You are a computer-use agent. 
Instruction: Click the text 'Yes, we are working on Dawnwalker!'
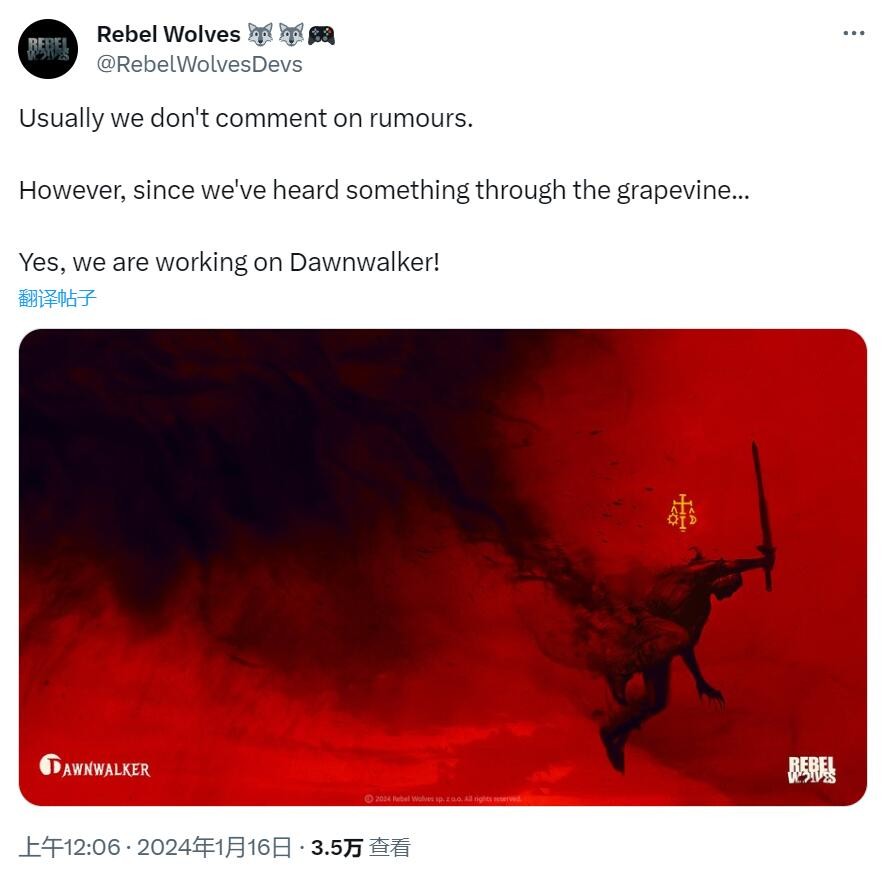coord(229,263)
